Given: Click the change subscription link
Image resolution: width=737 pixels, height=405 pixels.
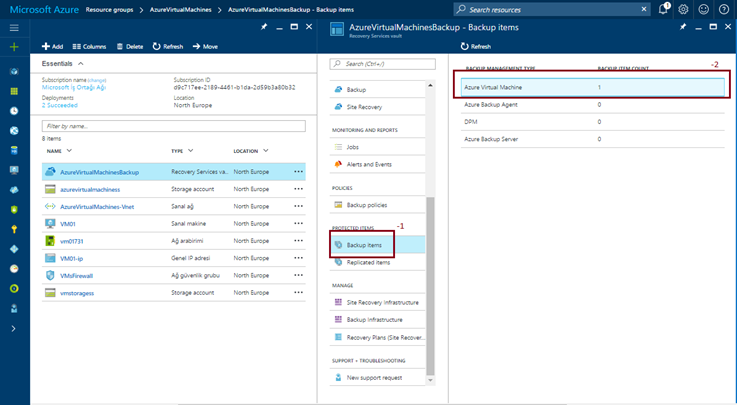Looking at the screenshot, I should coord(97,80).
